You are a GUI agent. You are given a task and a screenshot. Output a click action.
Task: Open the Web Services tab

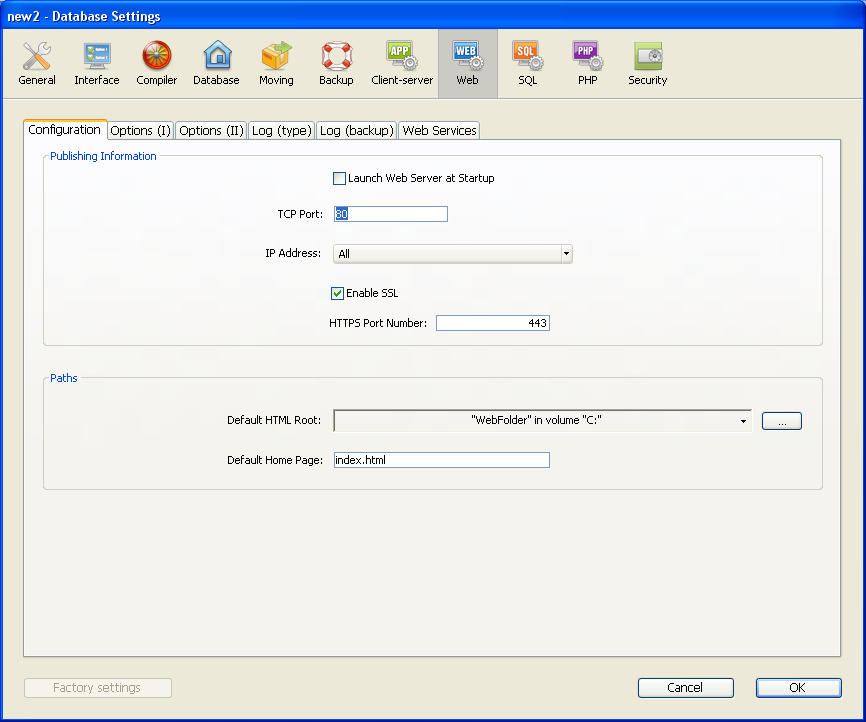click(x=439, y=131)
